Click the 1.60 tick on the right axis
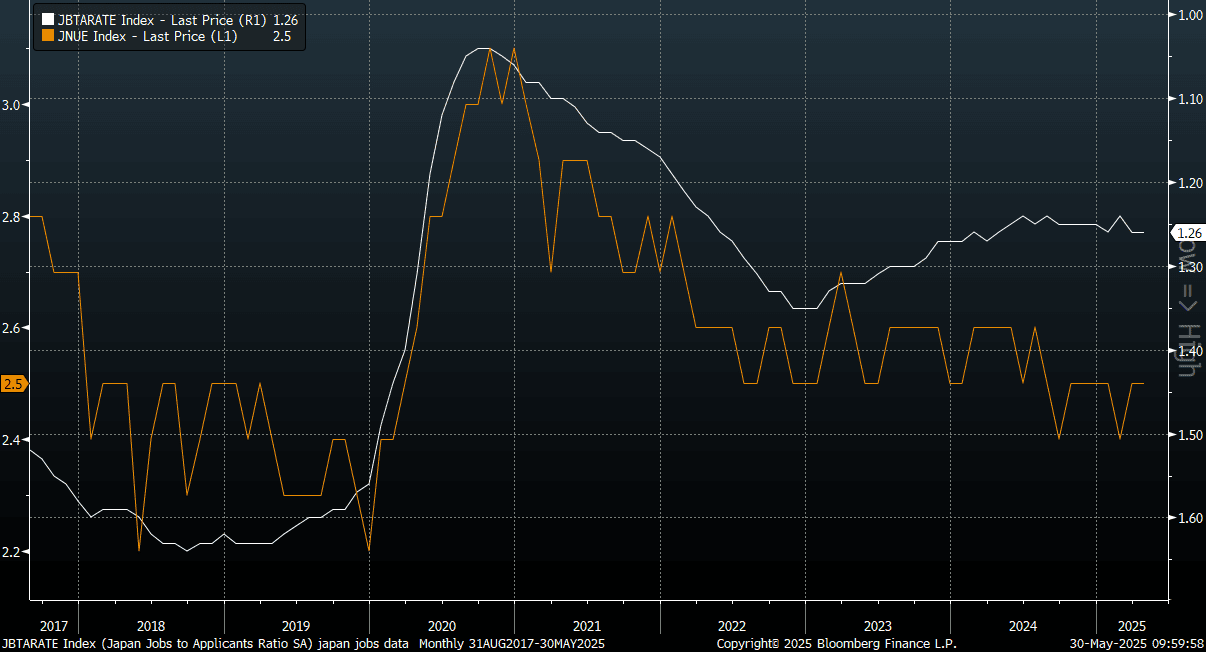Viewport: 1206px width, 652px height. pos(1189,518)
